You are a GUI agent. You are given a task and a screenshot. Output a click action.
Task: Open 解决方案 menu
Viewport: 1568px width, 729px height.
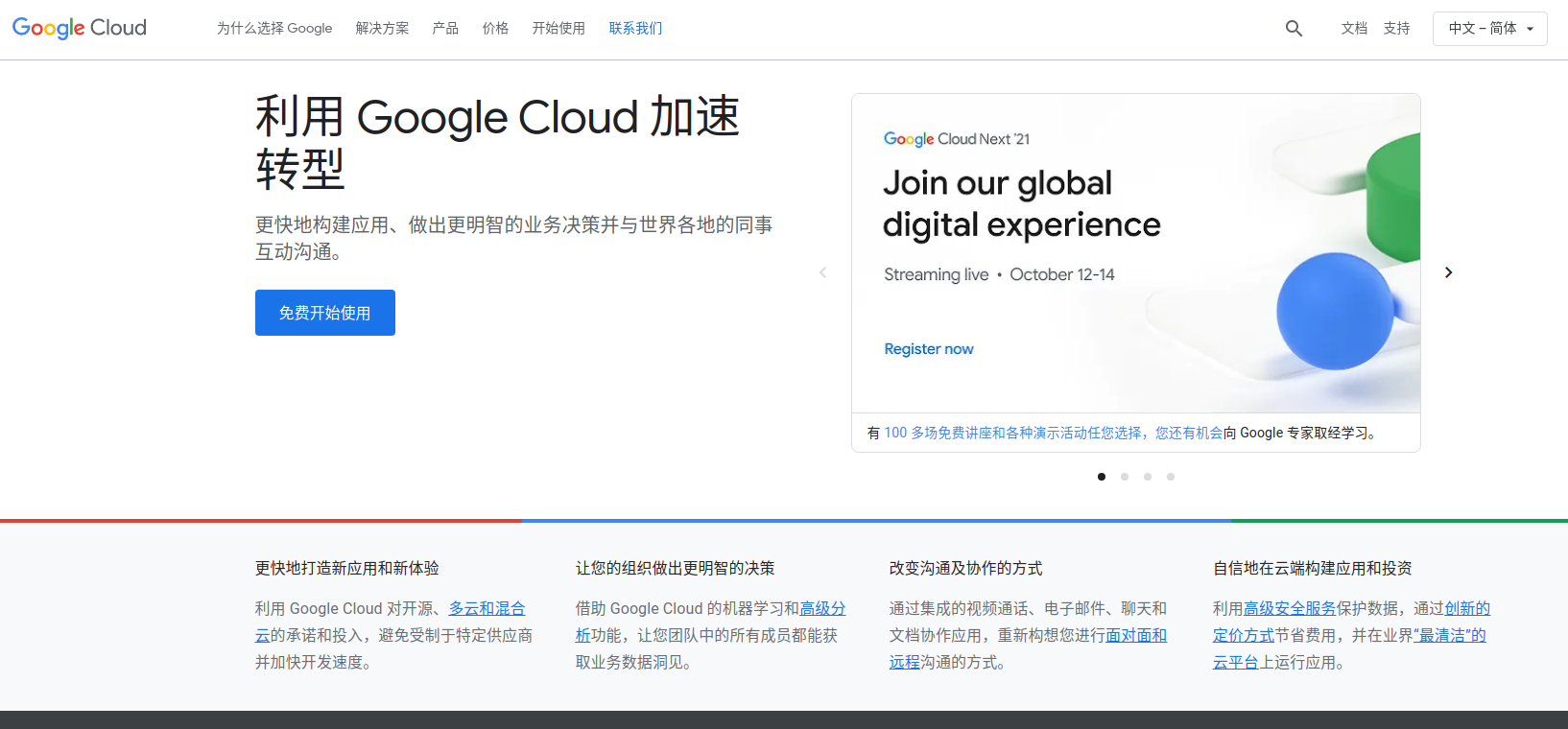(x=382, y=29)
